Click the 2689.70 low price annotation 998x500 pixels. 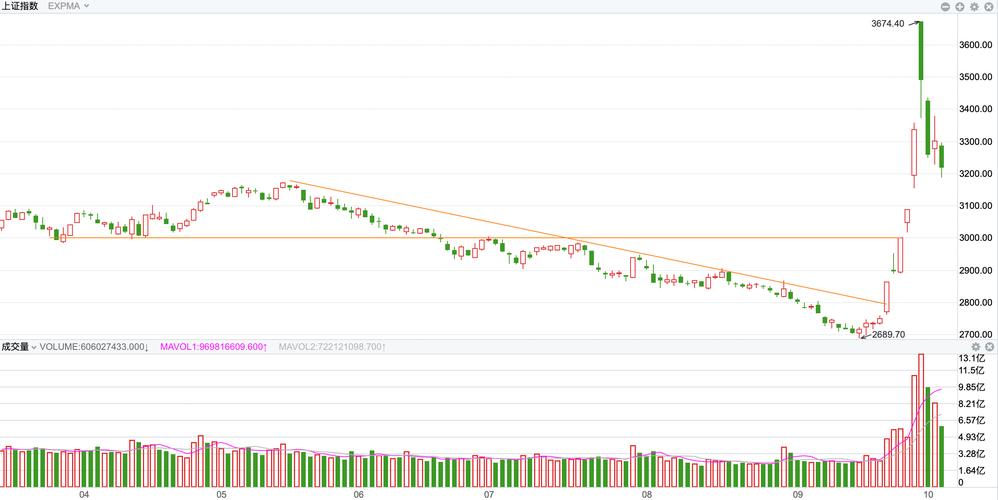889,334
